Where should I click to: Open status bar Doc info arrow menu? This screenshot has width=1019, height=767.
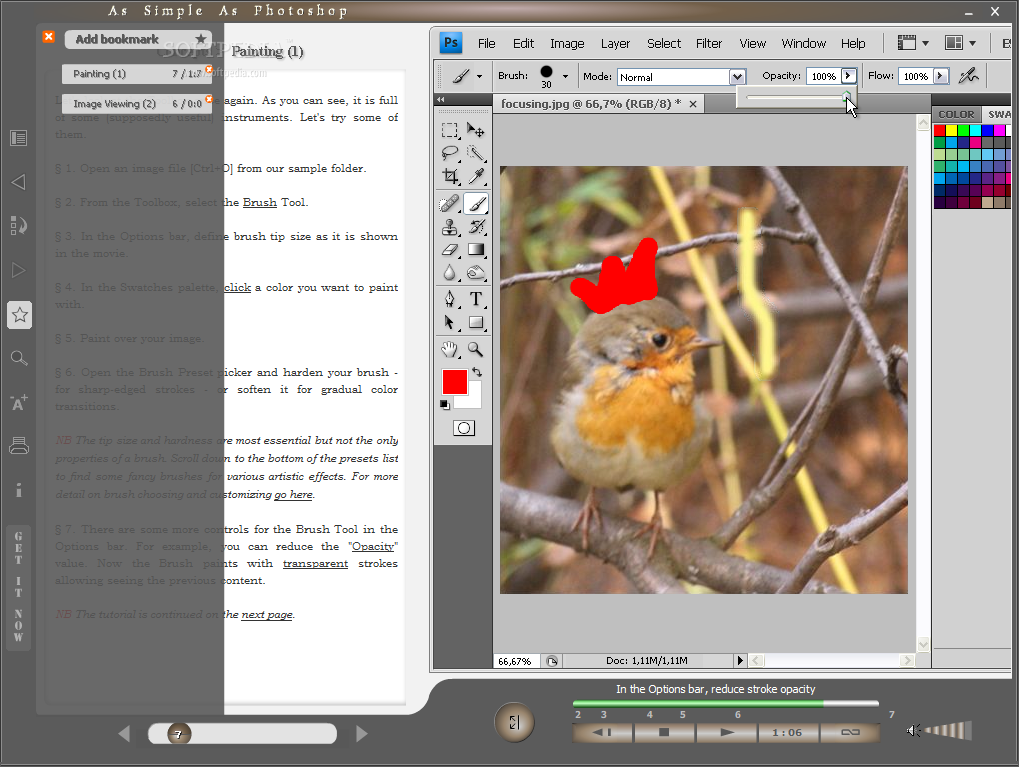(740, 660)
